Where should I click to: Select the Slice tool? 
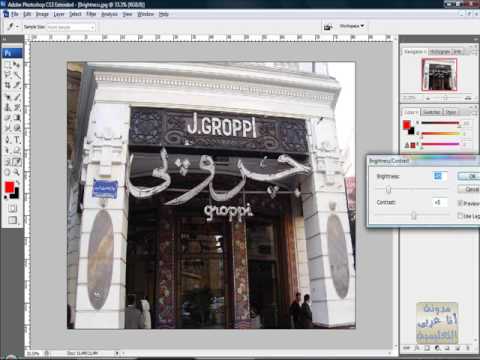coord(17,85)
